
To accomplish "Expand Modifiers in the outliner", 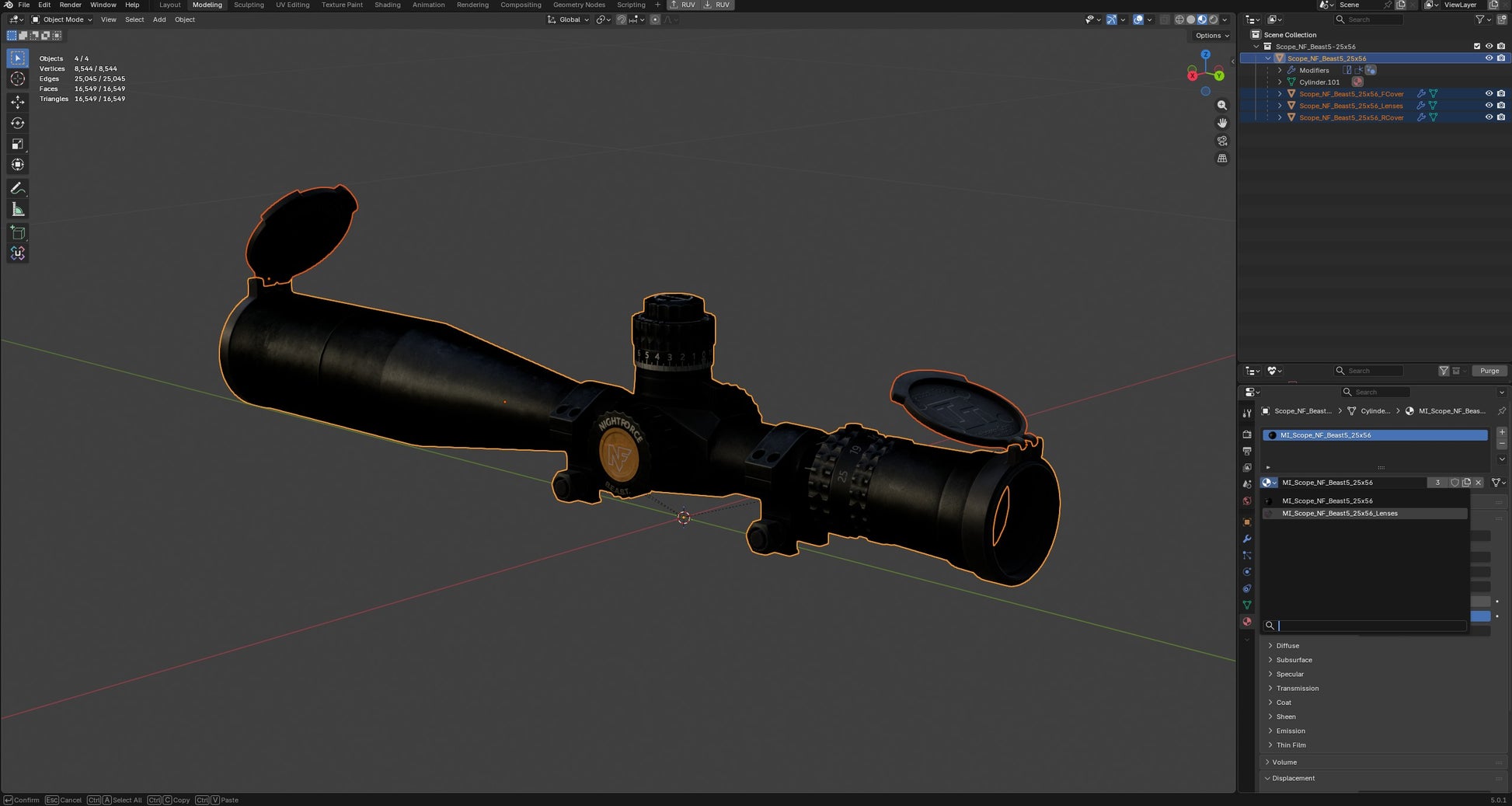I will (1280, 70).
